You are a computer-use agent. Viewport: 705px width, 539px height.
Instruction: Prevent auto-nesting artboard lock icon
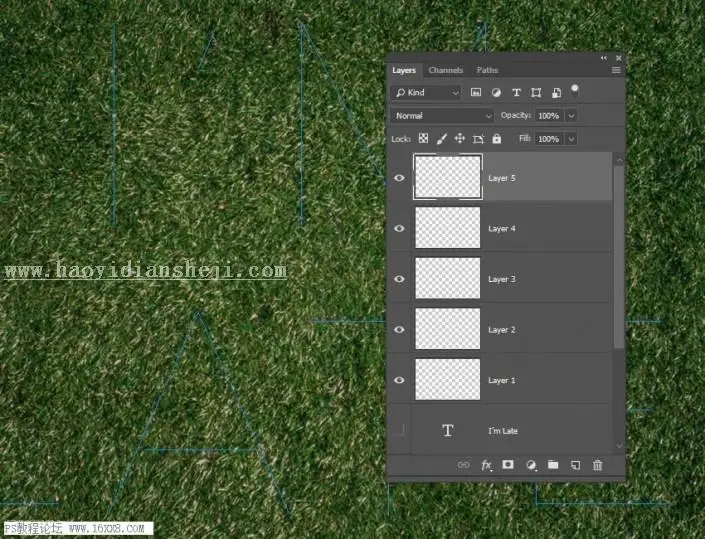pos(478,139)
